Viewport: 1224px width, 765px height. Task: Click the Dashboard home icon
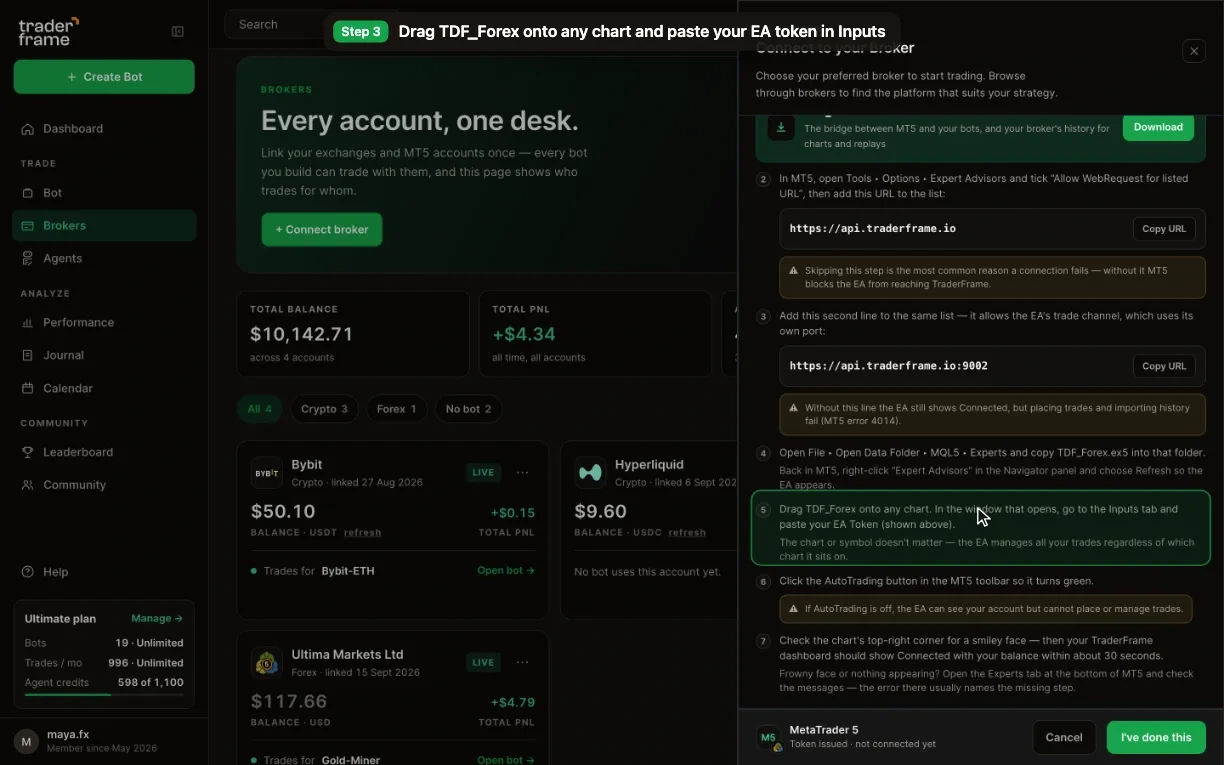(x=28, y=129)
